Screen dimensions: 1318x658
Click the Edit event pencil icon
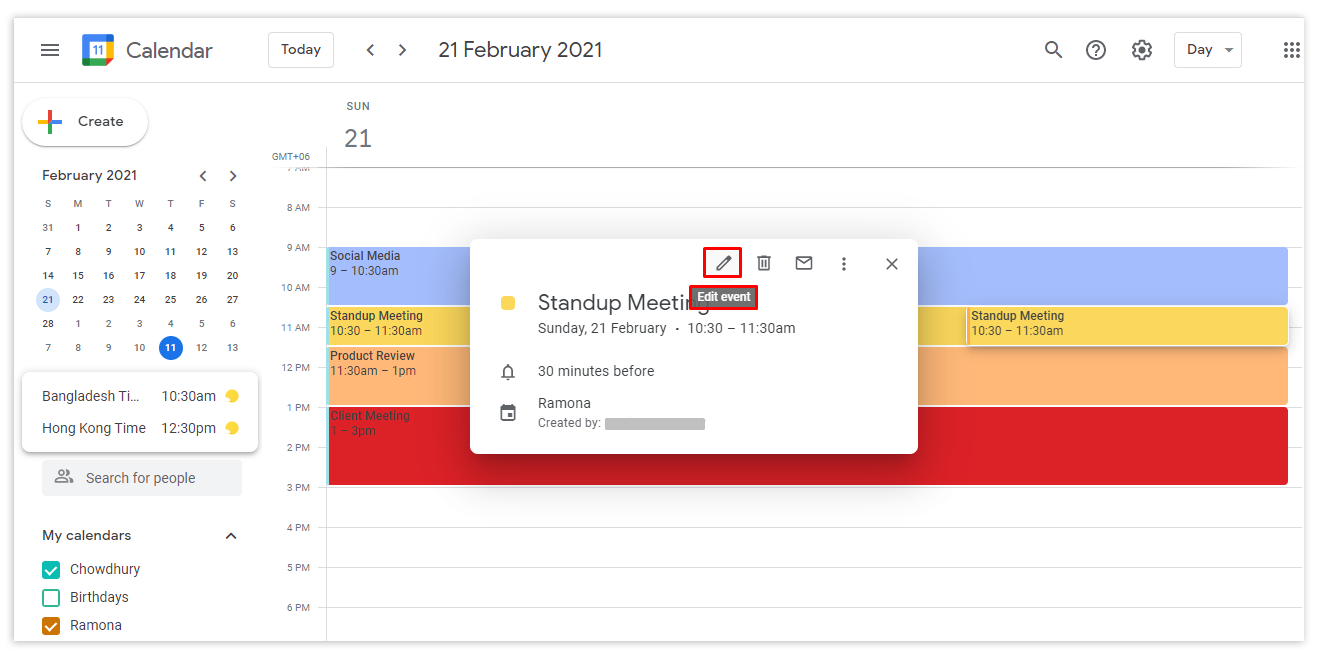point(723,263)
